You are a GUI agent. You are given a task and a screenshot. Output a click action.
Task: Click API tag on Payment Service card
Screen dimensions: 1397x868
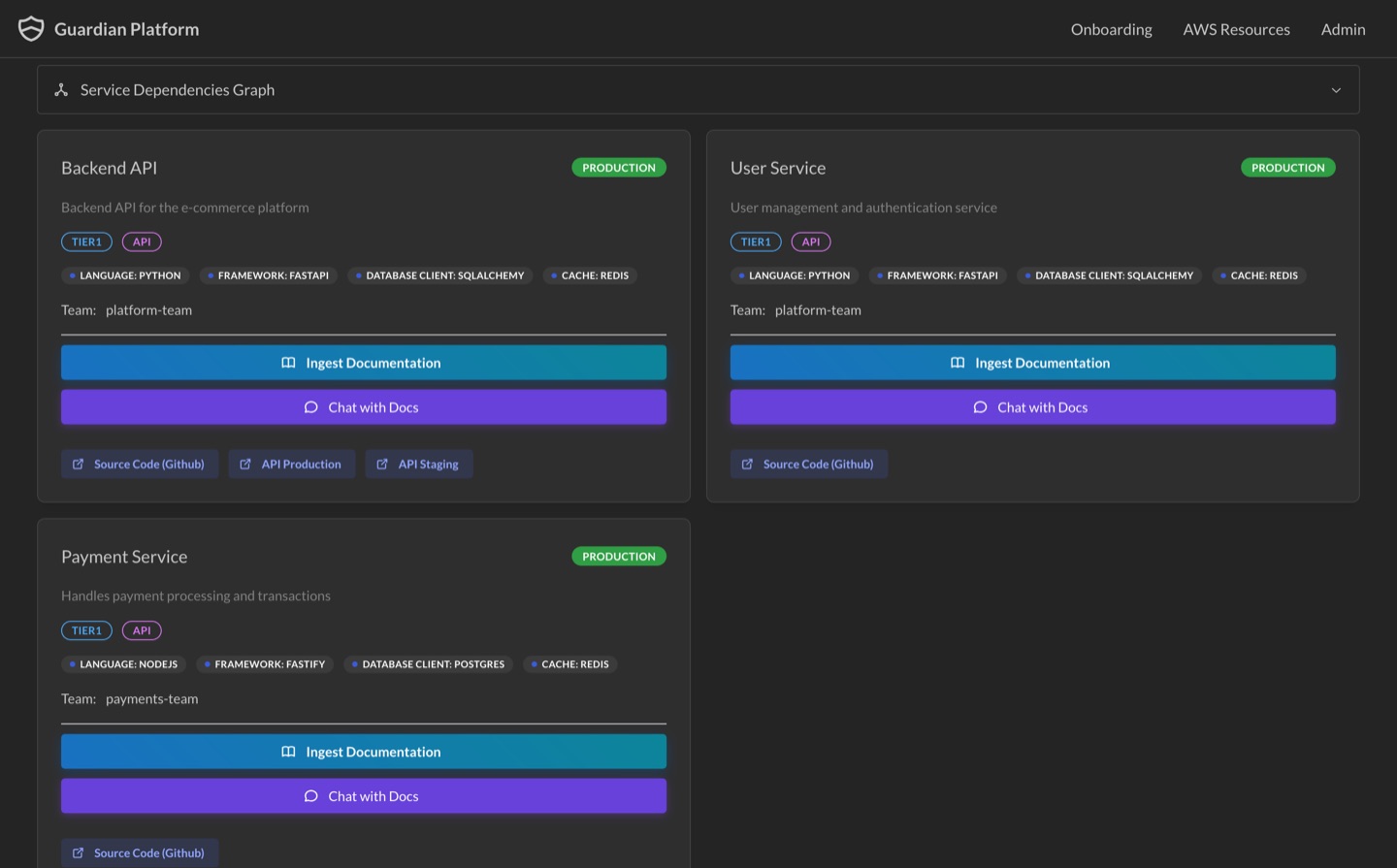coord(142,630)
